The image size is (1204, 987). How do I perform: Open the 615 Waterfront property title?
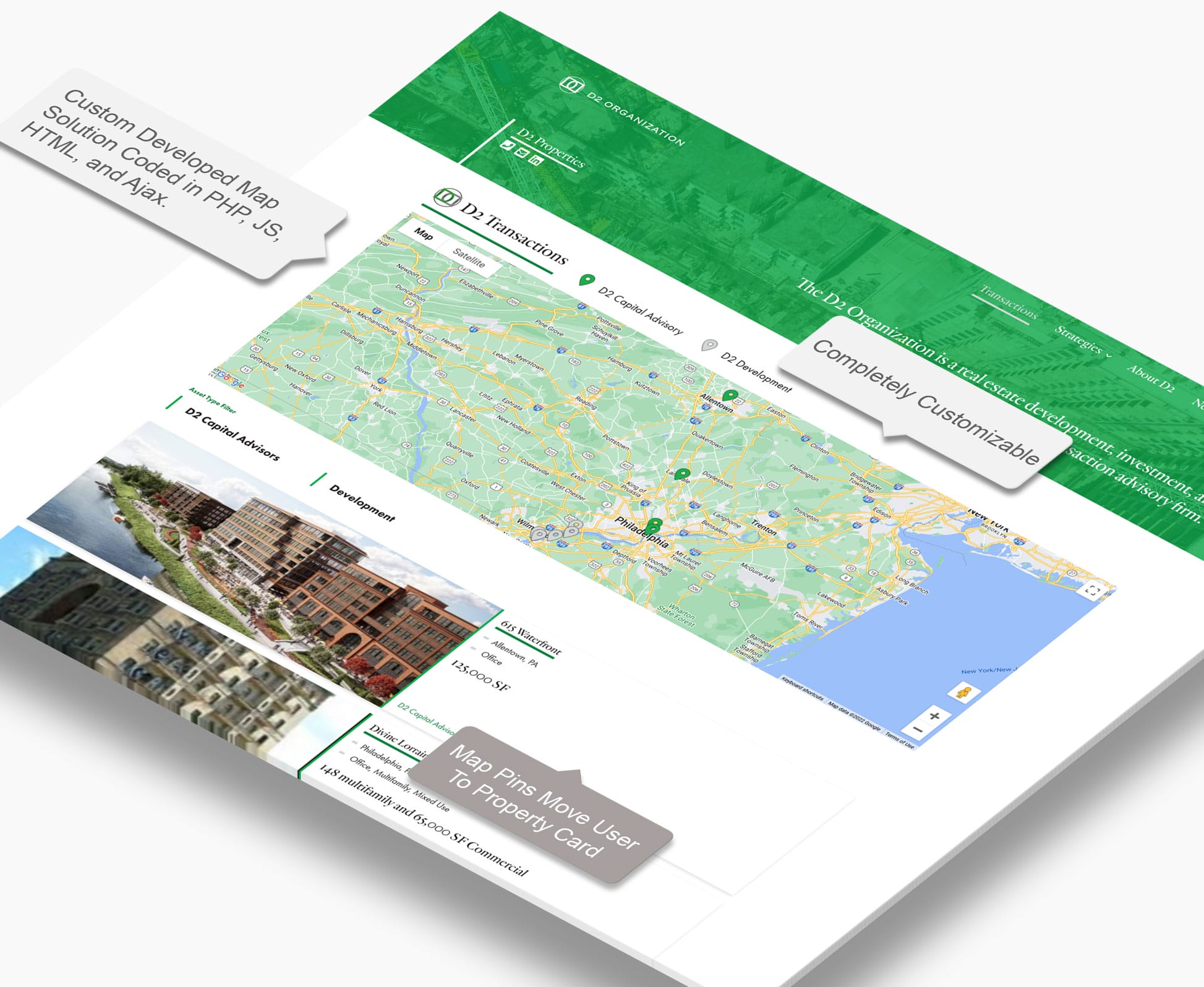[531, 638]
